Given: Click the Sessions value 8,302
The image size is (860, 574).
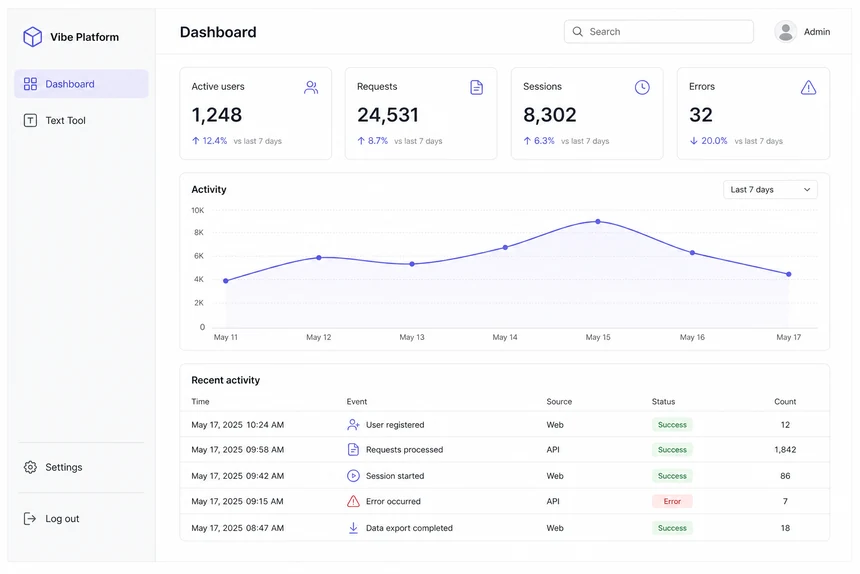Looking at the screenshot, I should 550,115.
